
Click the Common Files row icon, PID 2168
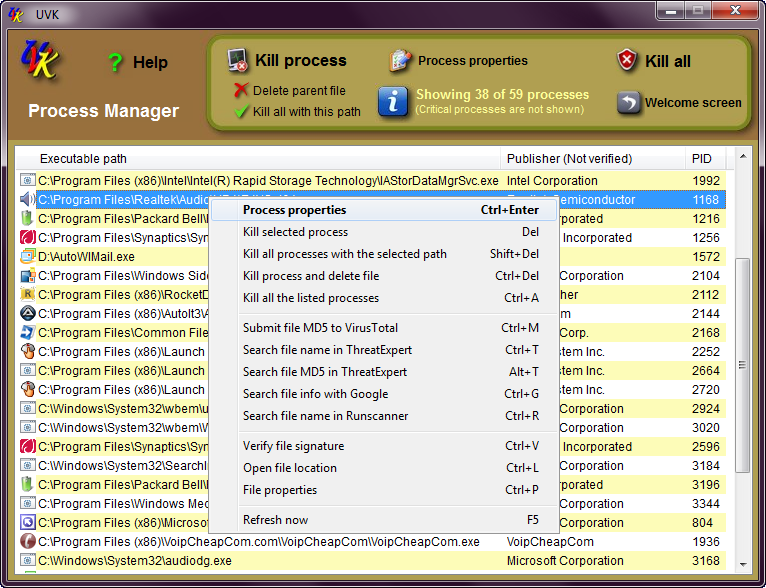[27, 333]
